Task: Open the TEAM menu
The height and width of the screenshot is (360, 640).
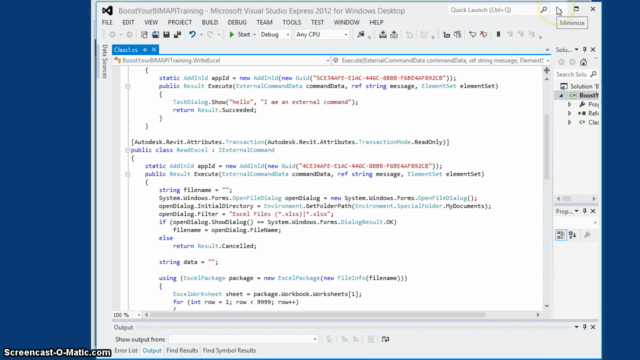Action: pyautogui.click(x=264, y=22)
